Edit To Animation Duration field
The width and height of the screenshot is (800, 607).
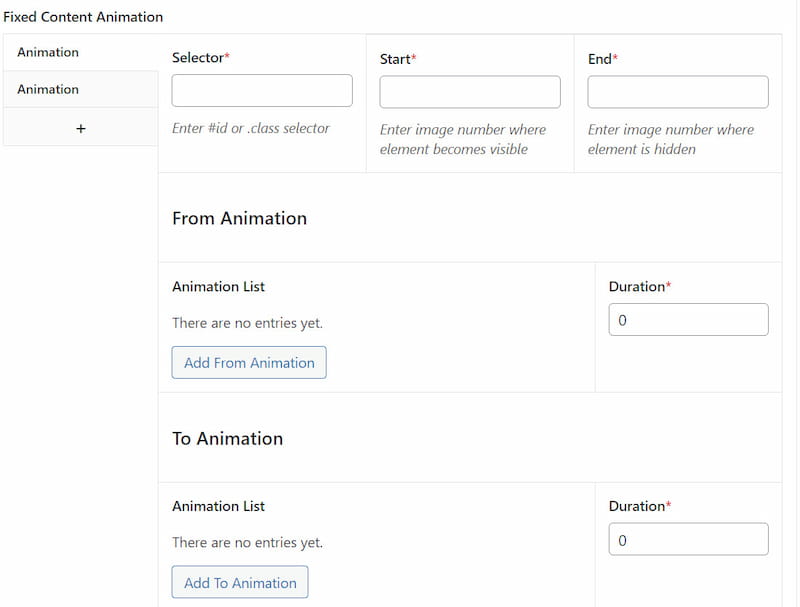688,539
